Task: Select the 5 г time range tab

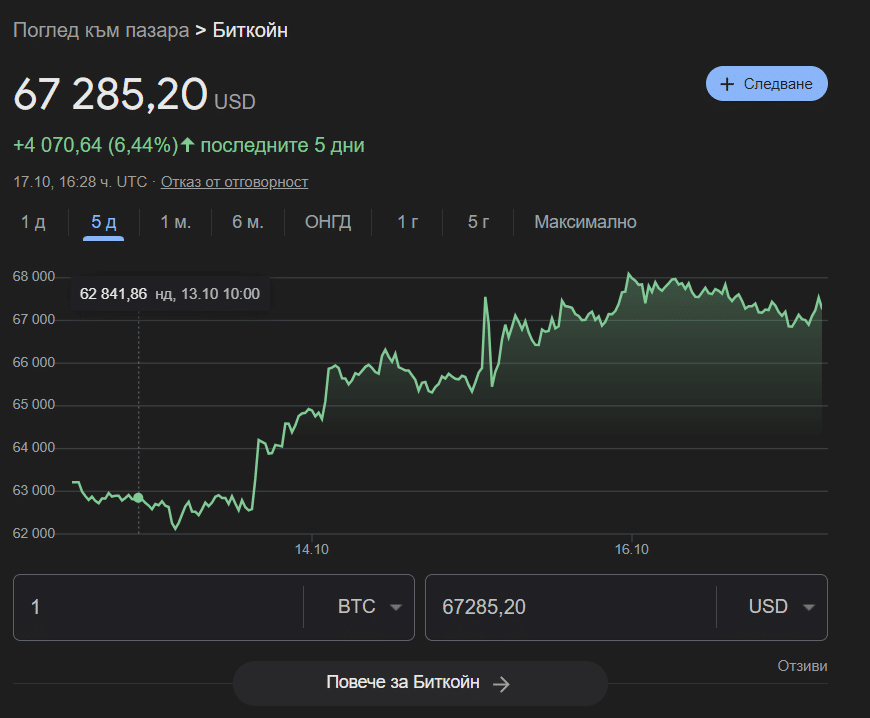Action: 478,222
